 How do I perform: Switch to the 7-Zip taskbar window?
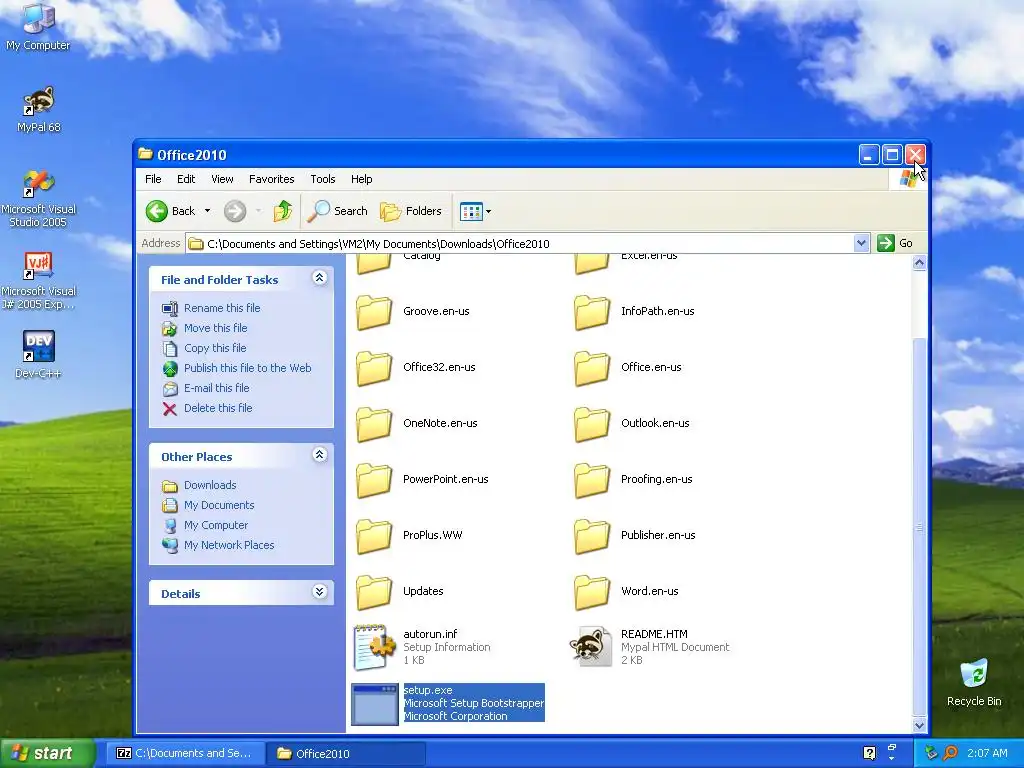(x=184, y=753)
